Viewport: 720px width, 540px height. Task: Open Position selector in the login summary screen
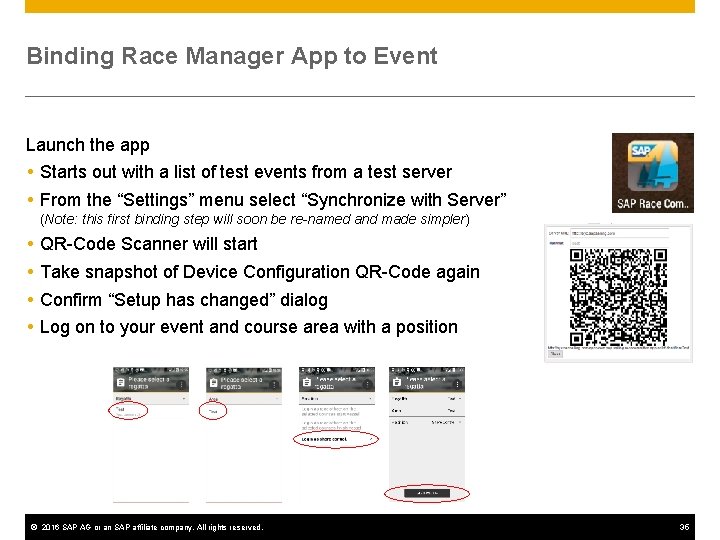point(427,422)
